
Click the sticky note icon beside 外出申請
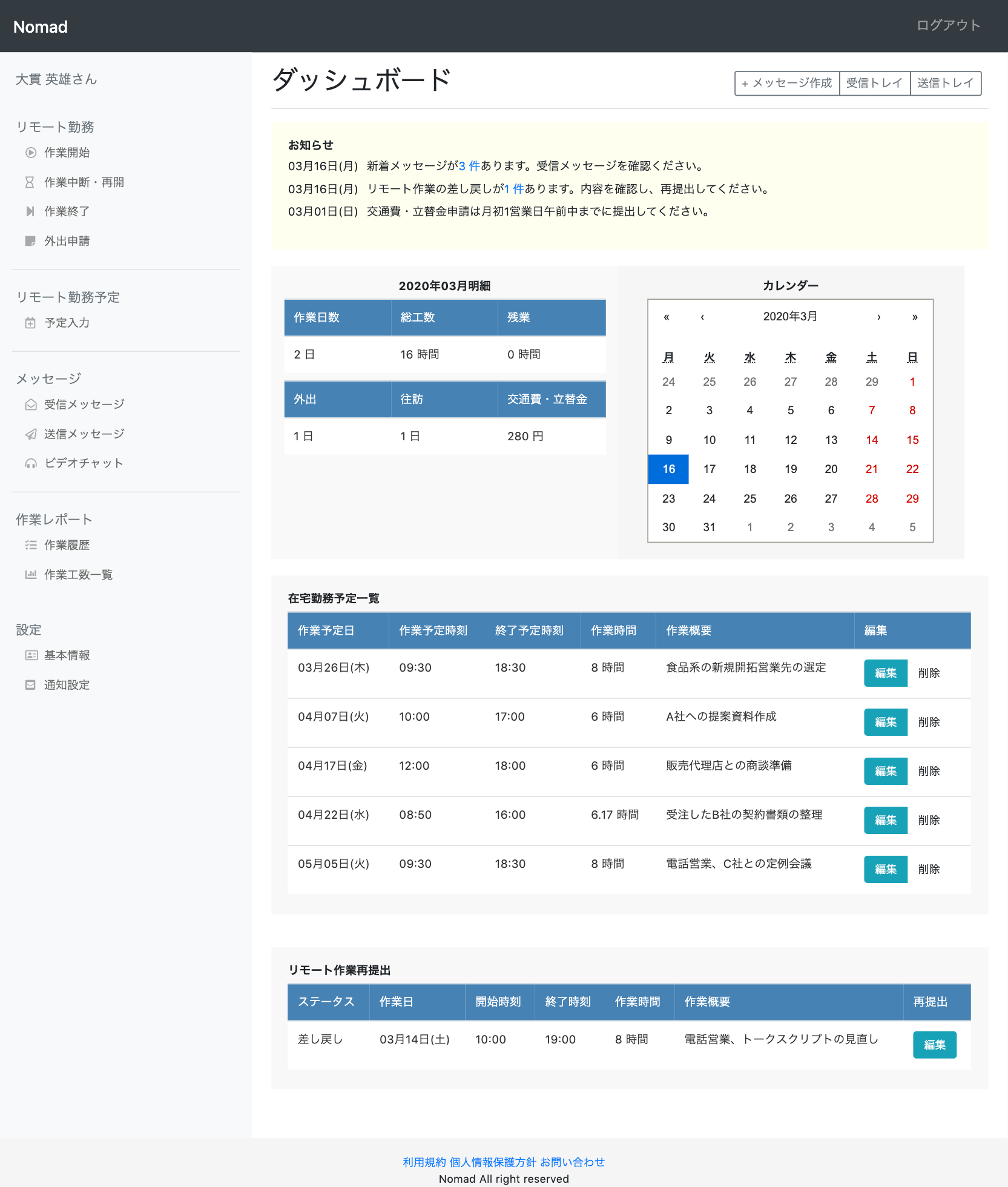click(30, 241)
